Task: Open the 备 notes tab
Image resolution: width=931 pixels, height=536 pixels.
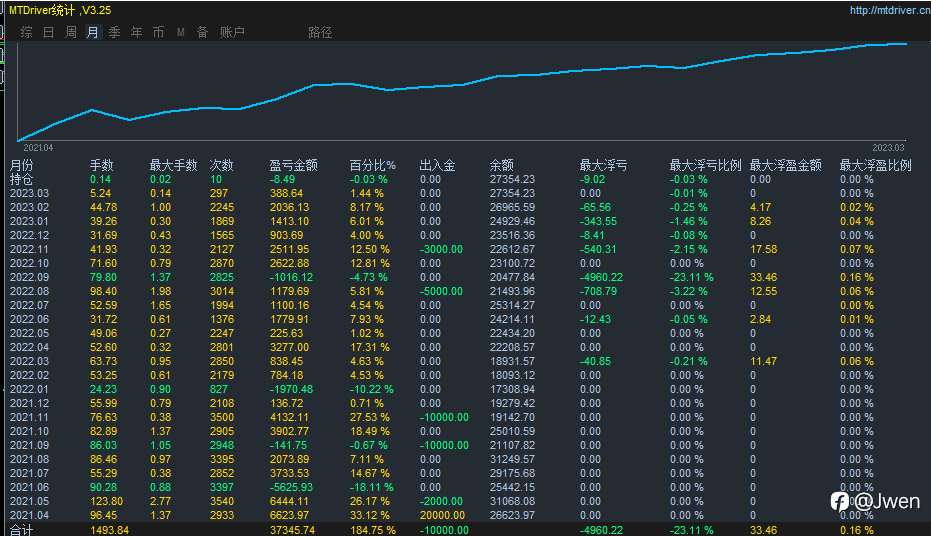Action: 202,32
